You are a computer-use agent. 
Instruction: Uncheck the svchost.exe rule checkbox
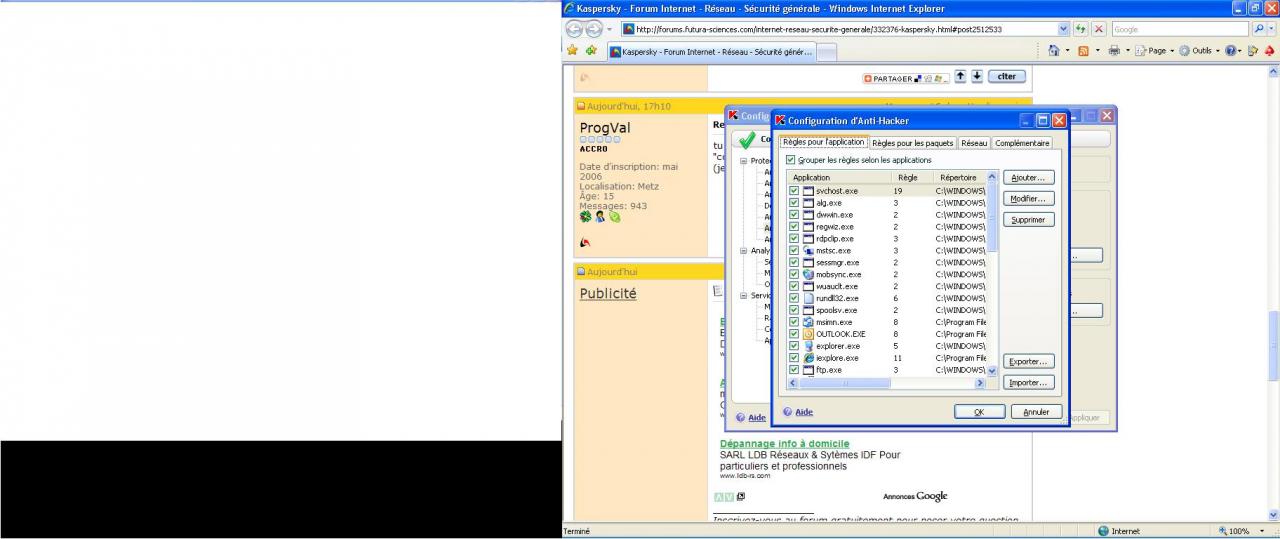coord(794,190)
